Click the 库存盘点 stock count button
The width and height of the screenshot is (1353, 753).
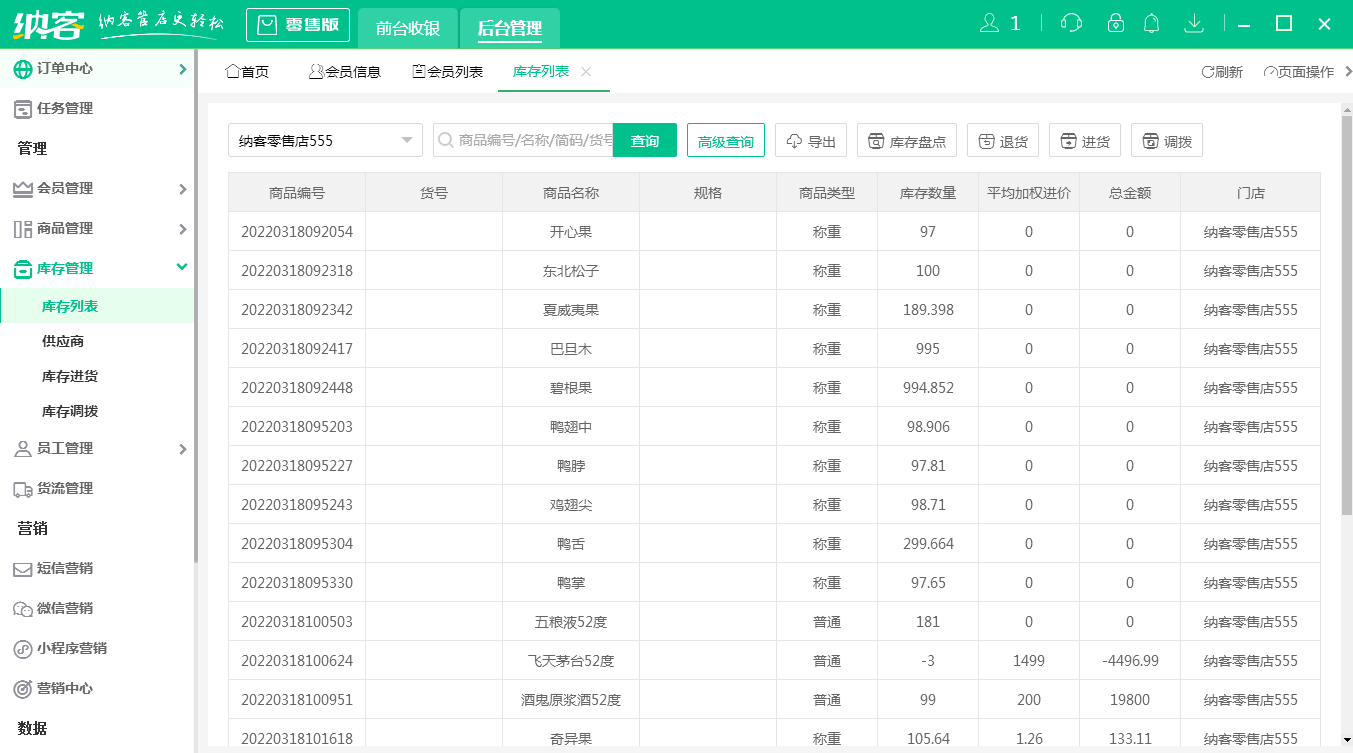click(x=907, y=140)
